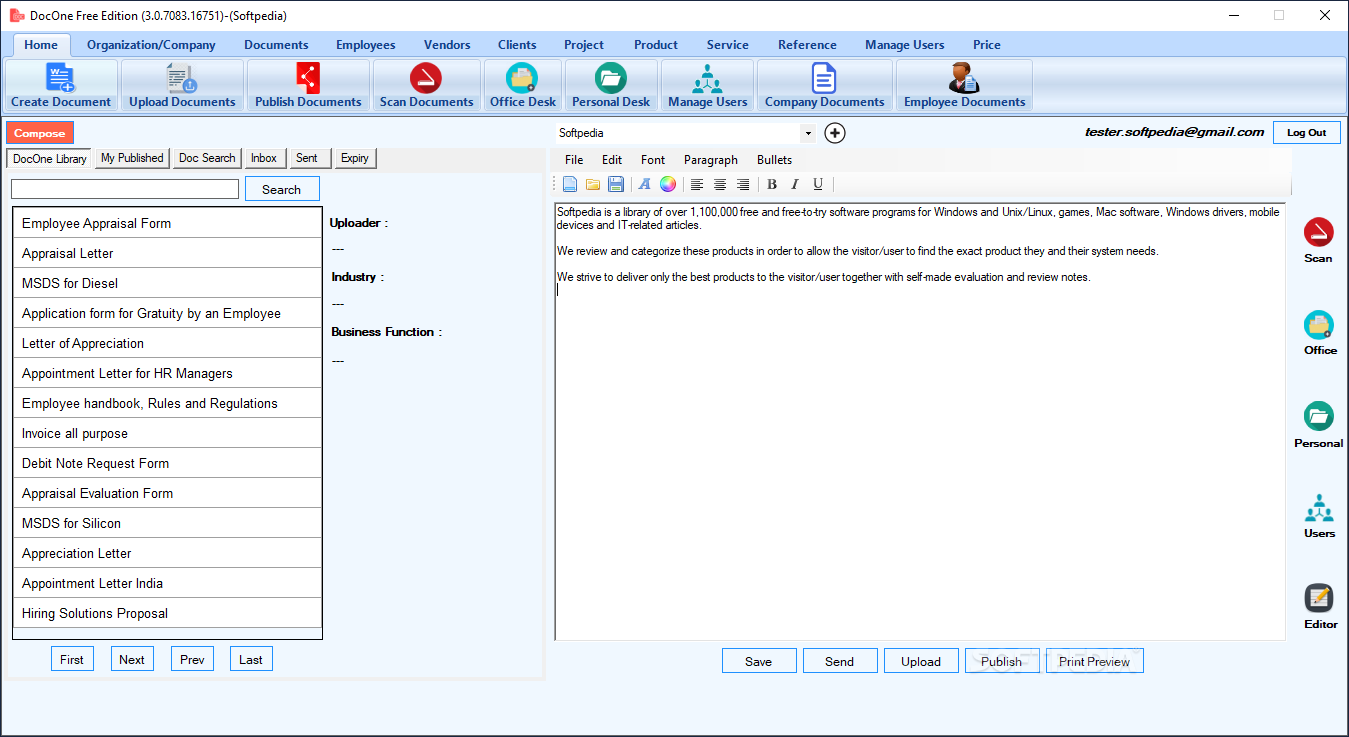This screenshot has height=737, width=1349.
Task: Go to the Last page of list
Action: (251, 659)
